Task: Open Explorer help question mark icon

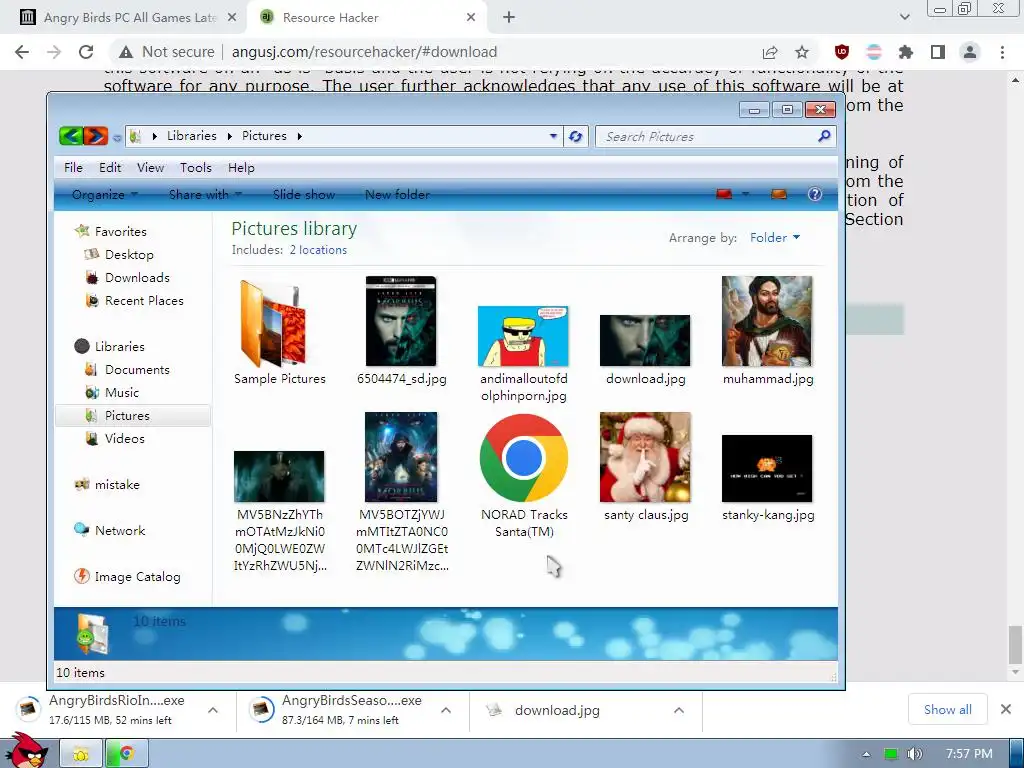Action: (x=814, y=194)
